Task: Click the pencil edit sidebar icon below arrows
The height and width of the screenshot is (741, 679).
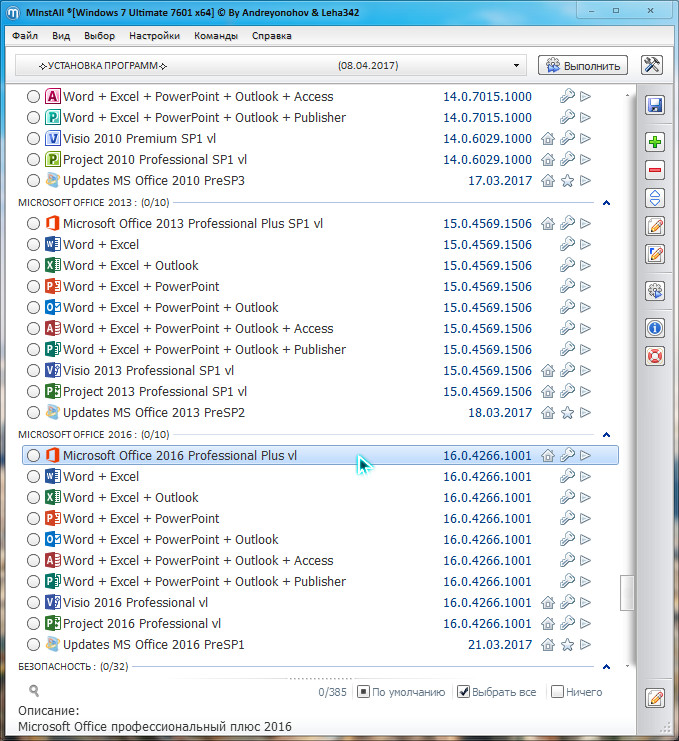Action: point(655,226)
